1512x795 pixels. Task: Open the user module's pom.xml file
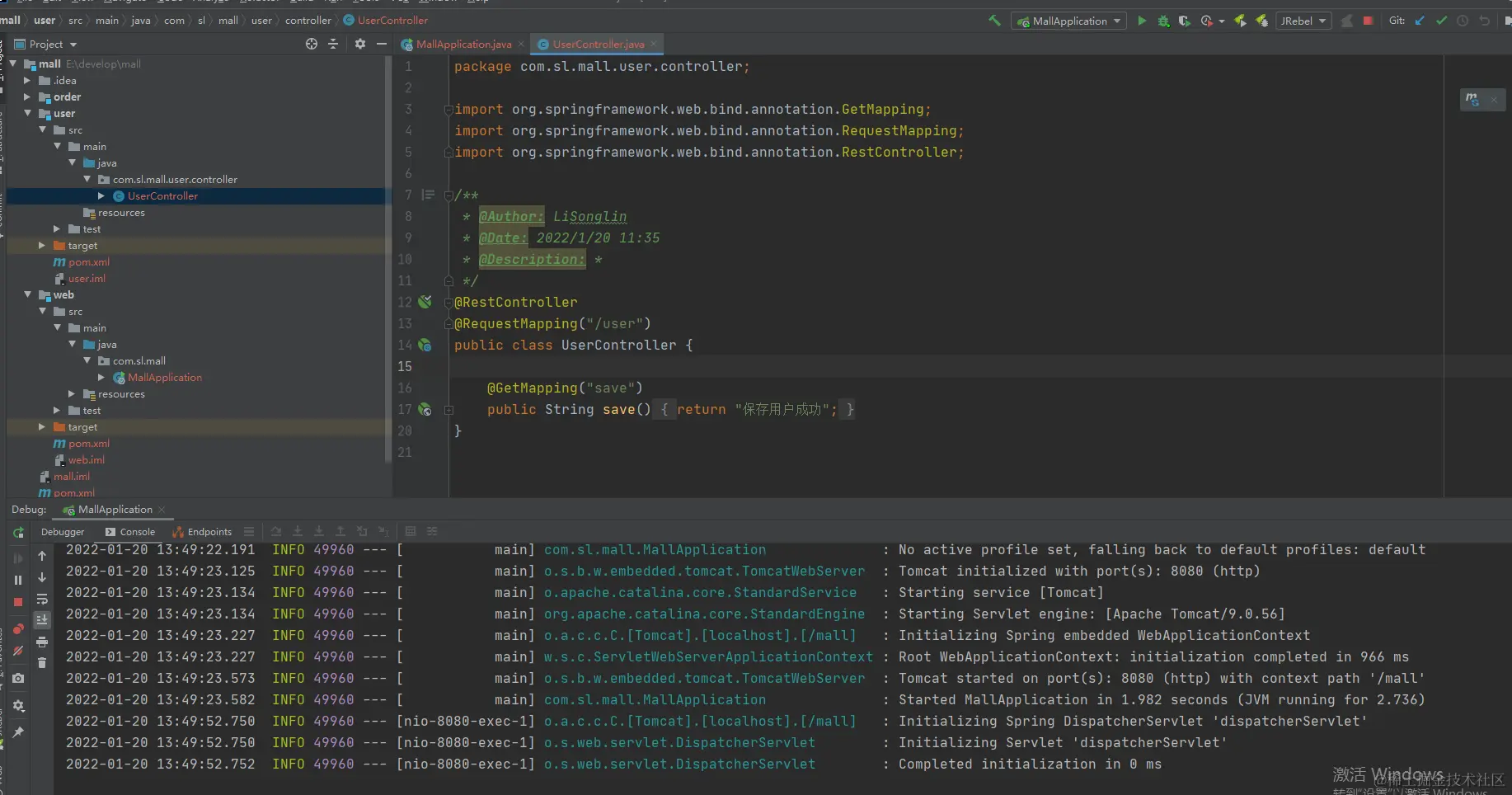tap(88, 262)
